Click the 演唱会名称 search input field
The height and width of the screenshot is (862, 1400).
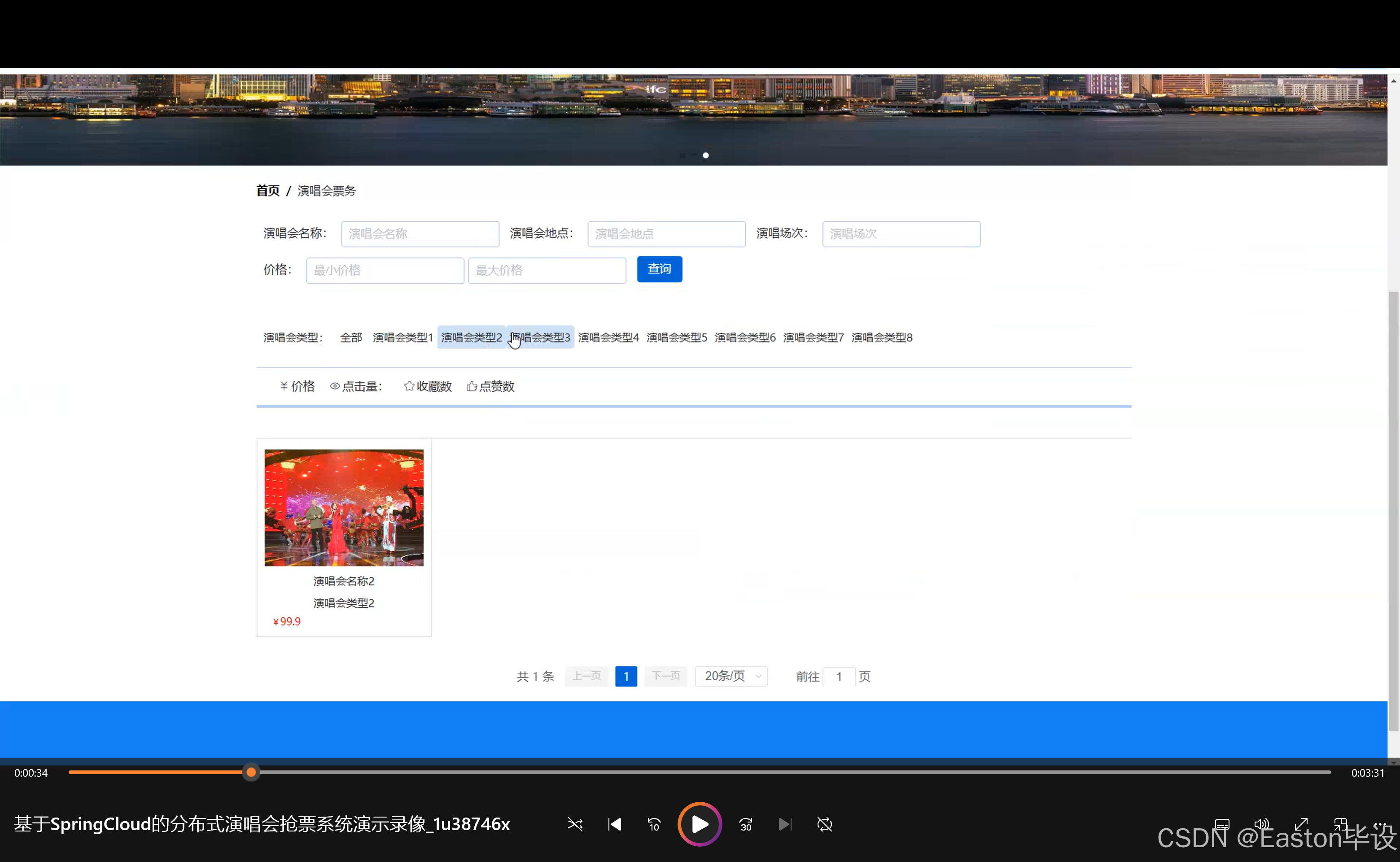[x=420, y=234]
